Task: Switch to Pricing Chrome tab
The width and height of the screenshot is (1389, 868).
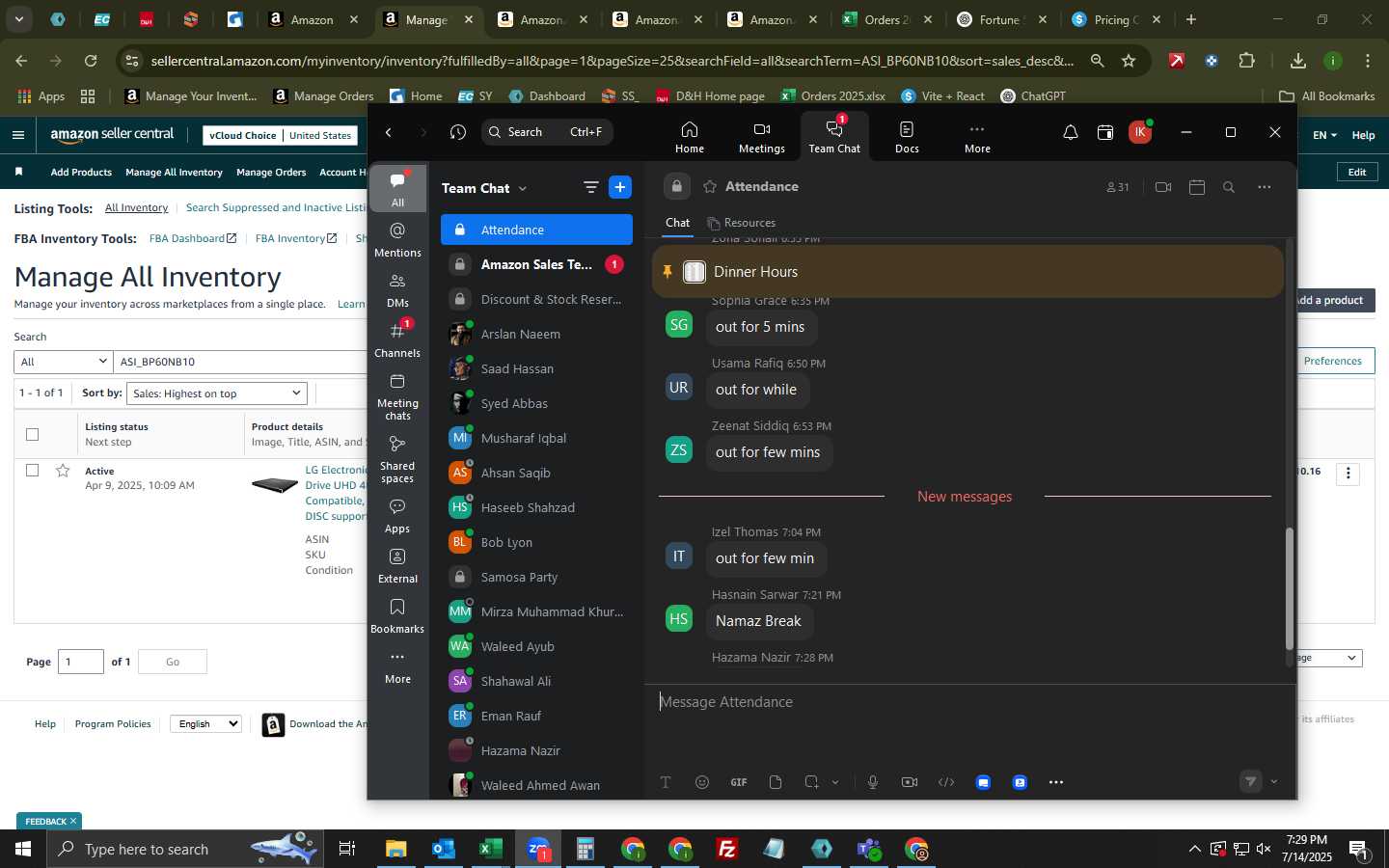Action: 1116,19
